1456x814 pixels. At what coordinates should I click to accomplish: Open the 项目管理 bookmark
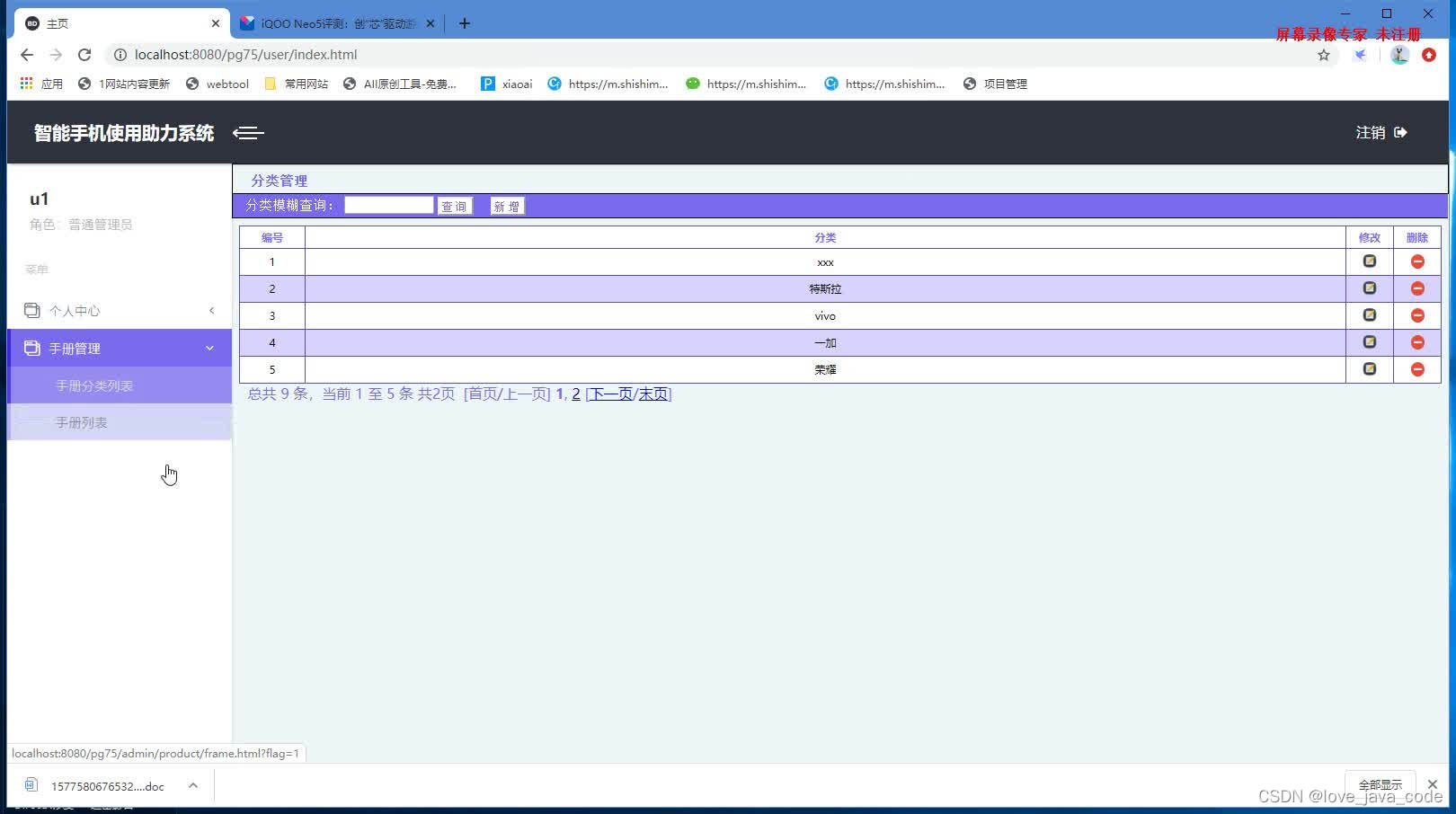tap(995, 84)
